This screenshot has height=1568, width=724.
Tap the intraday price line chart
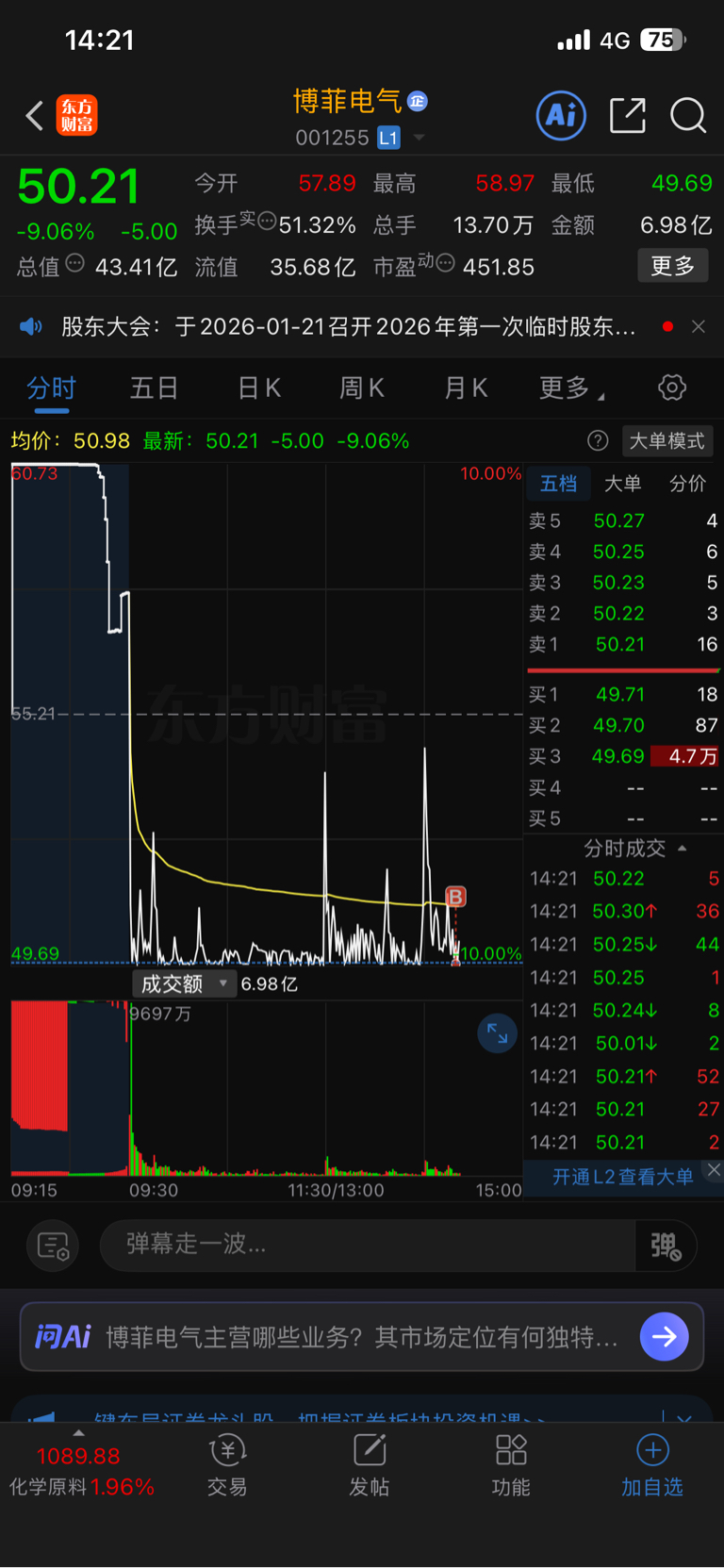266,715
